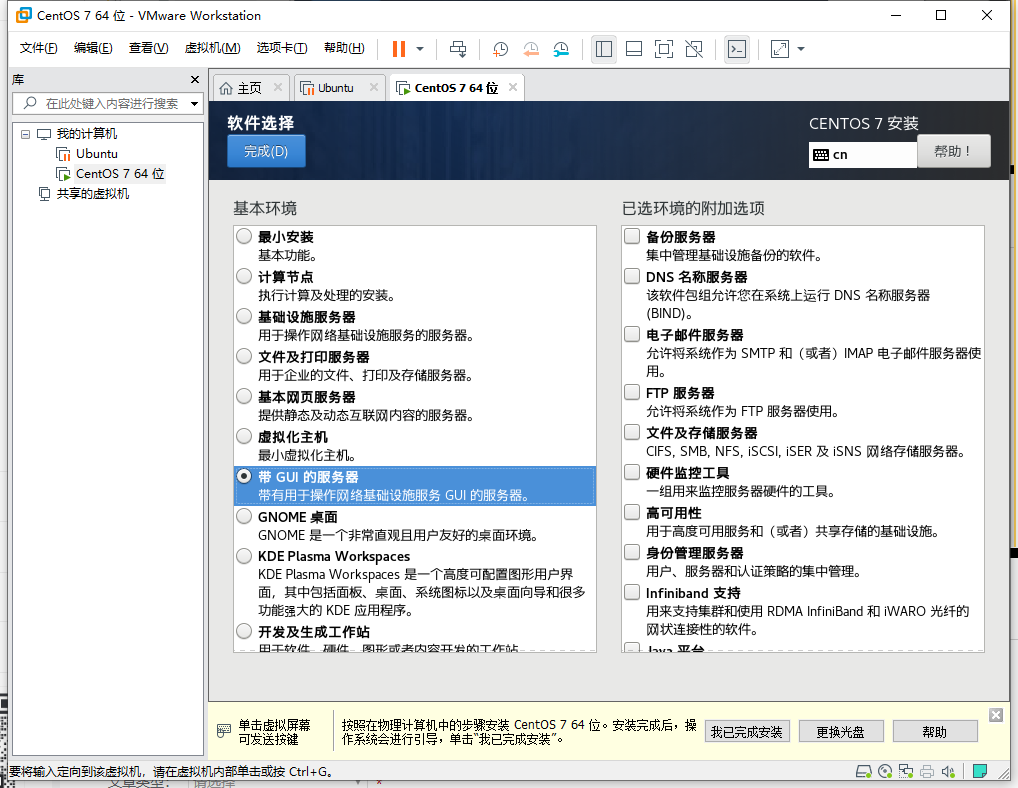
Task: Select CentOS 7 64 位 in the library tree
Action: click(x=119, y=173)
